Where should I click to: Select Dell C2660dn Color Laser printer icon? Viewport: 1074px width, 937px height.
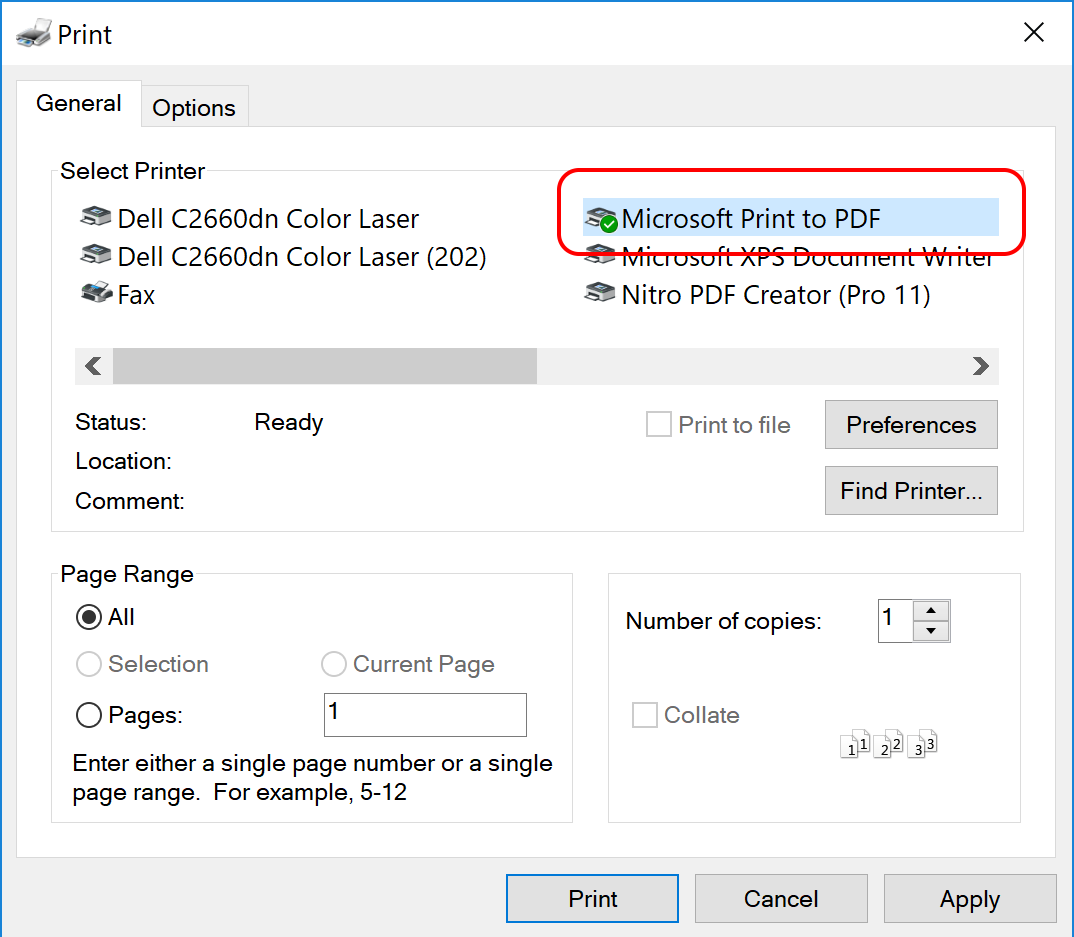point(96,217)
